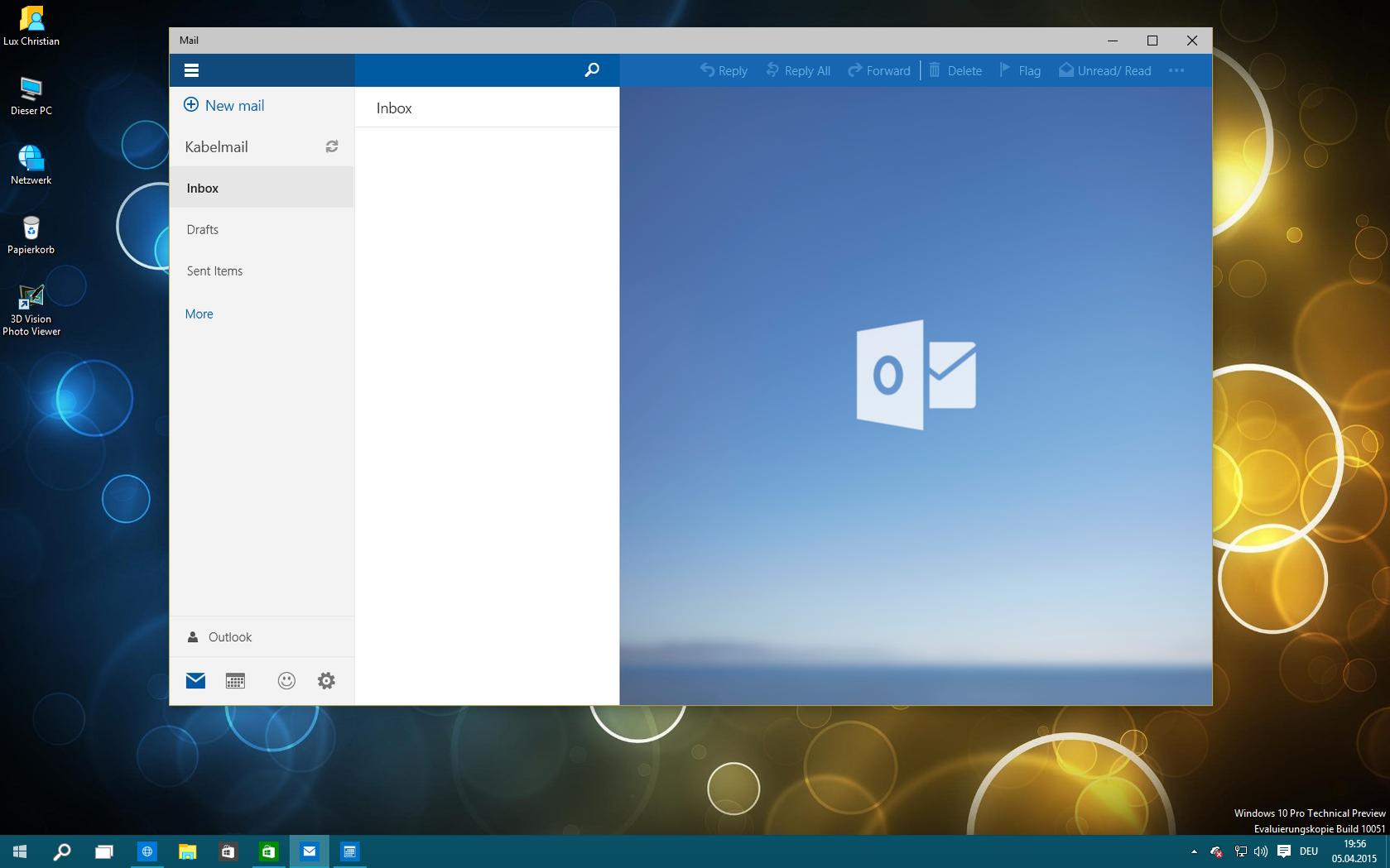This screenshot has height=868, width=1390.
Task: Open the Action Center notifications
Action: (1284, 851)
